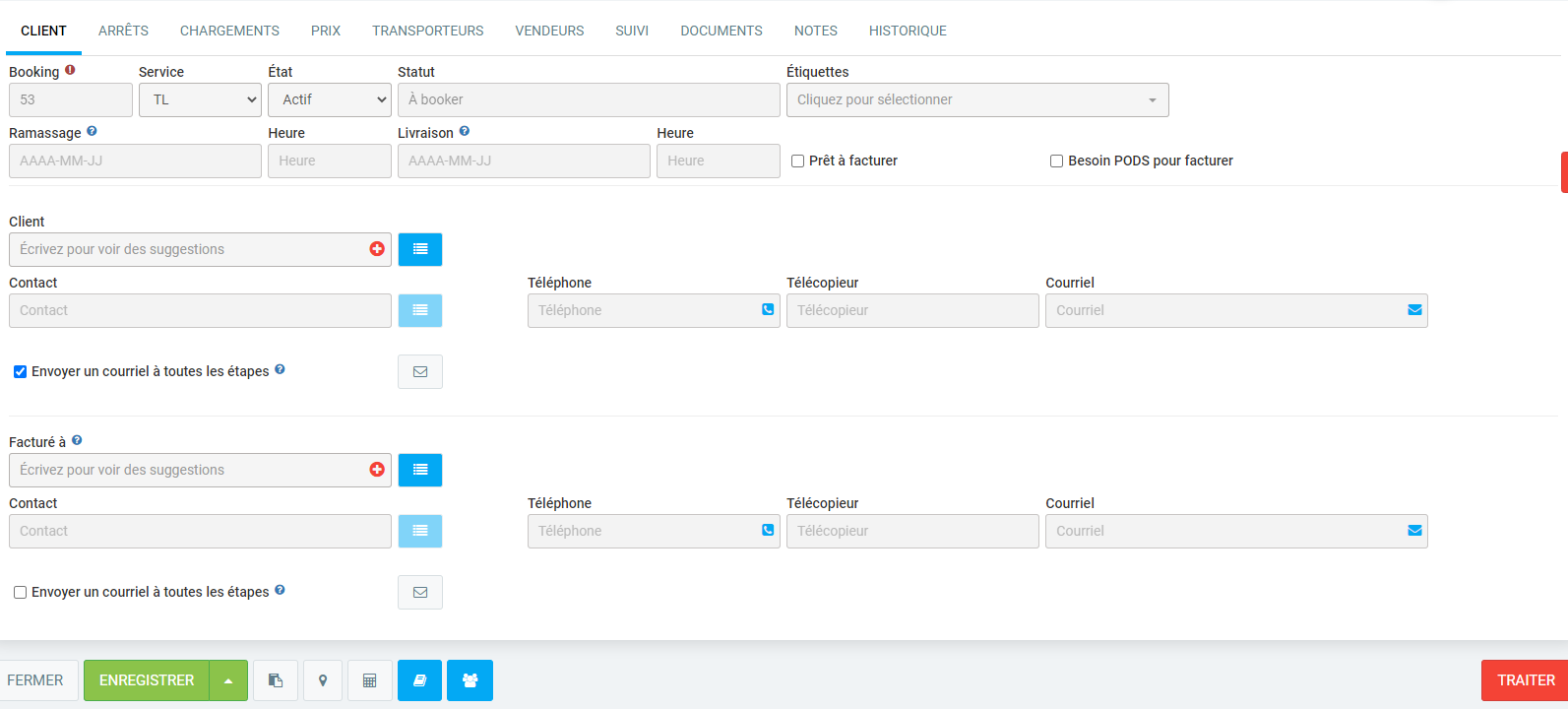Enable Besoin PODS pour facturer checkbox
The width and height of the screenshot is (1568, 709).
pos(1056,161)
